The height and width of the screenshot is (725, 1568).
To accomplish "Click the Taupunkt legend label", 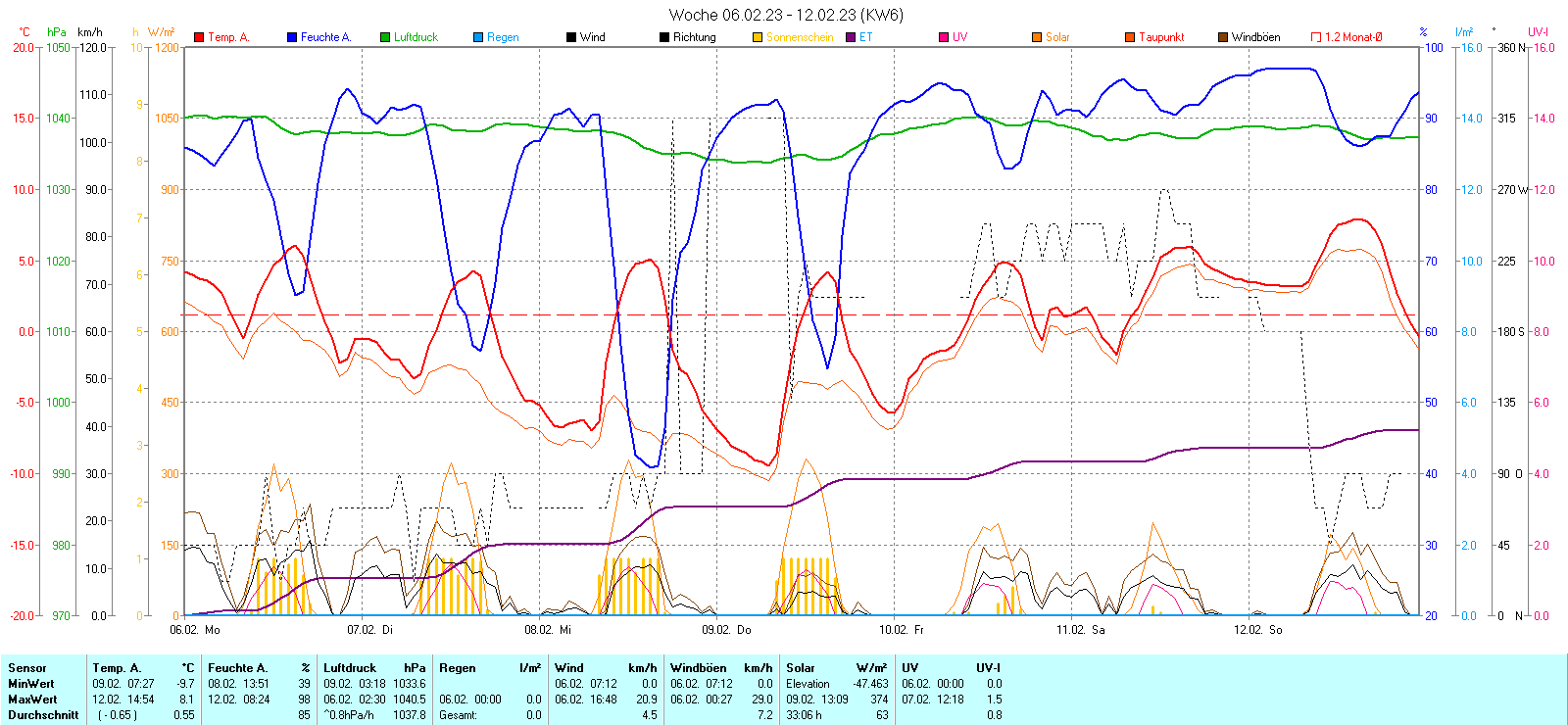I will click(1161, 37).
